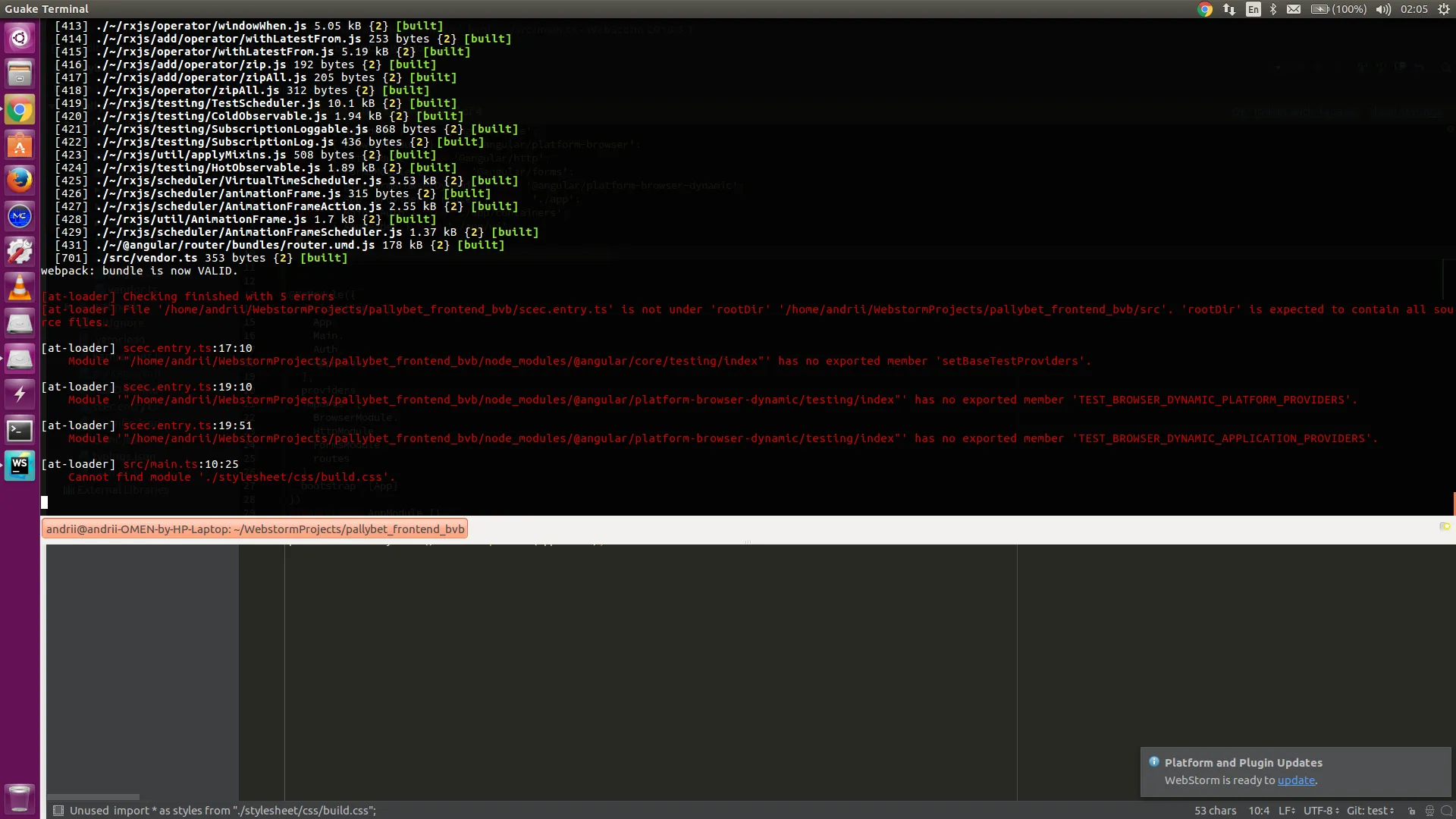Launch Google Chrome from the dock
This screenshot has width=1456, height=819.
[20, 111]
